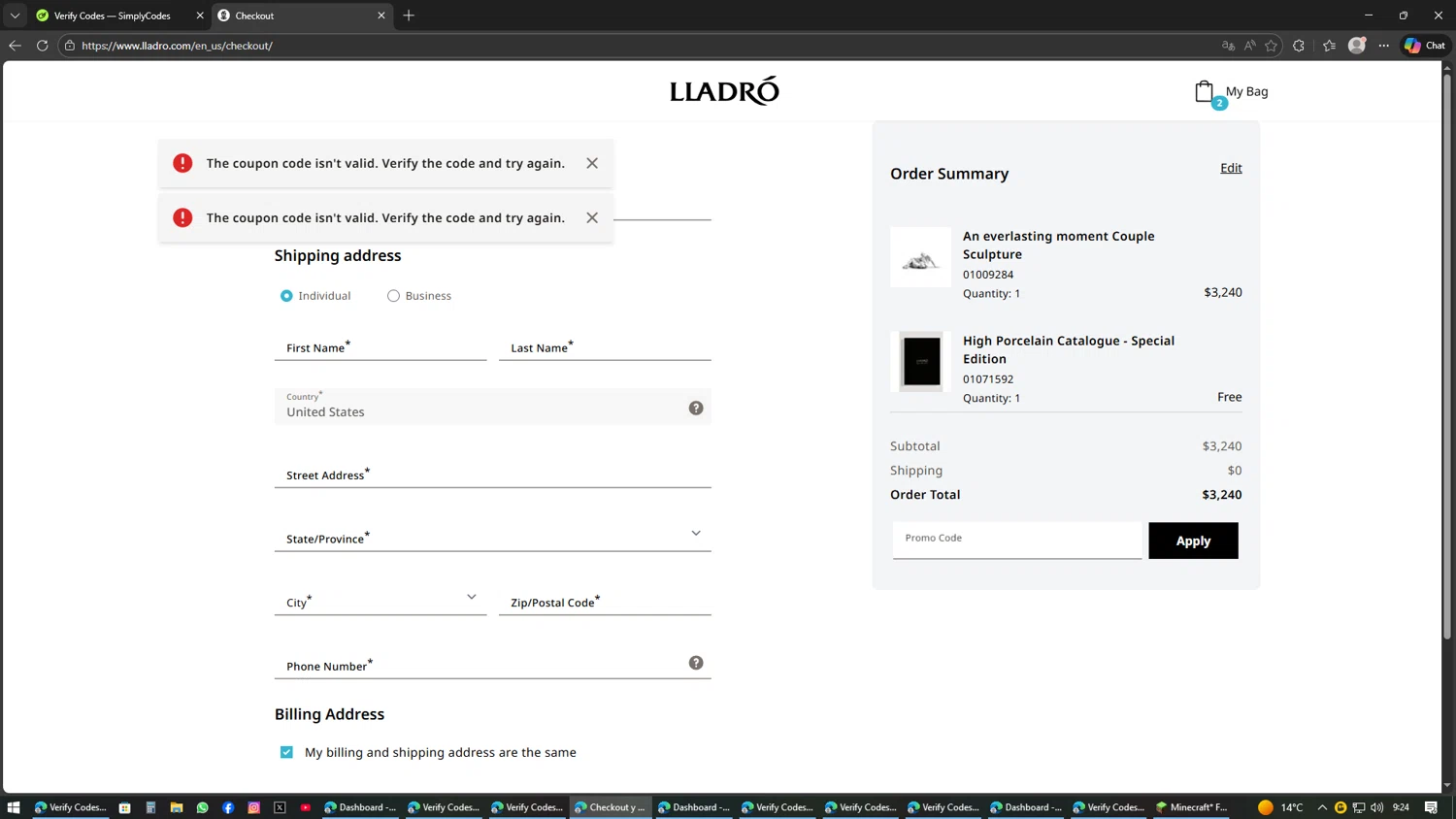Click the High Porcelain Catalogue - Special Edition title
This screenshot has width=1456, height=819.
pyautogui.click(x=1069, y=349)
